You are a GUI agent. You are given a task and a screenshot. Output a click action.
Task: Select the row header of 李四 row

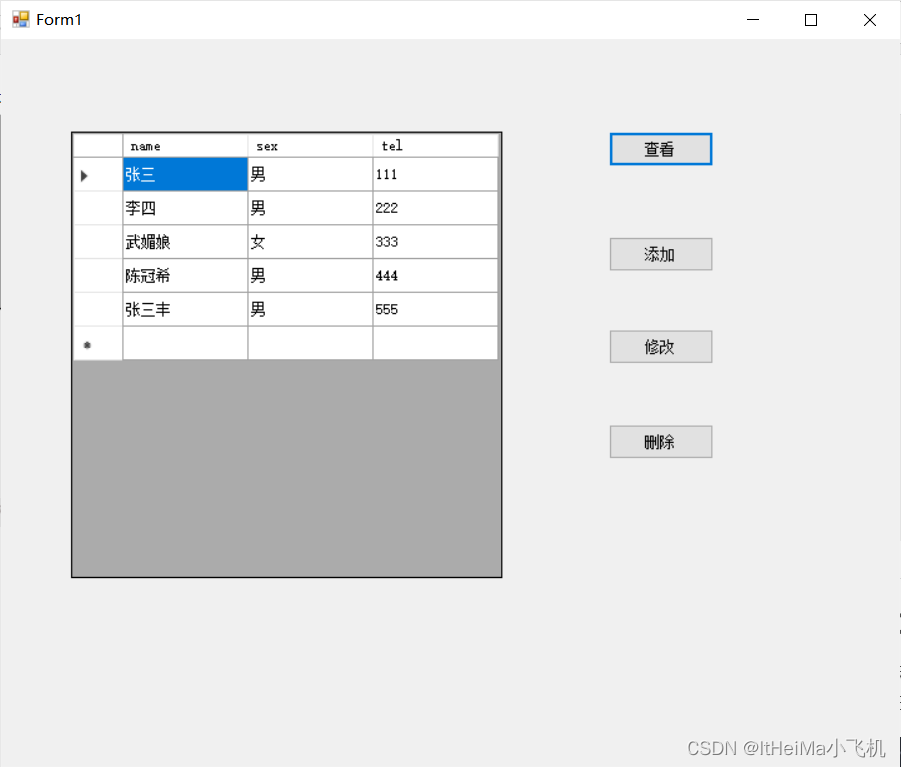point(98,208)
